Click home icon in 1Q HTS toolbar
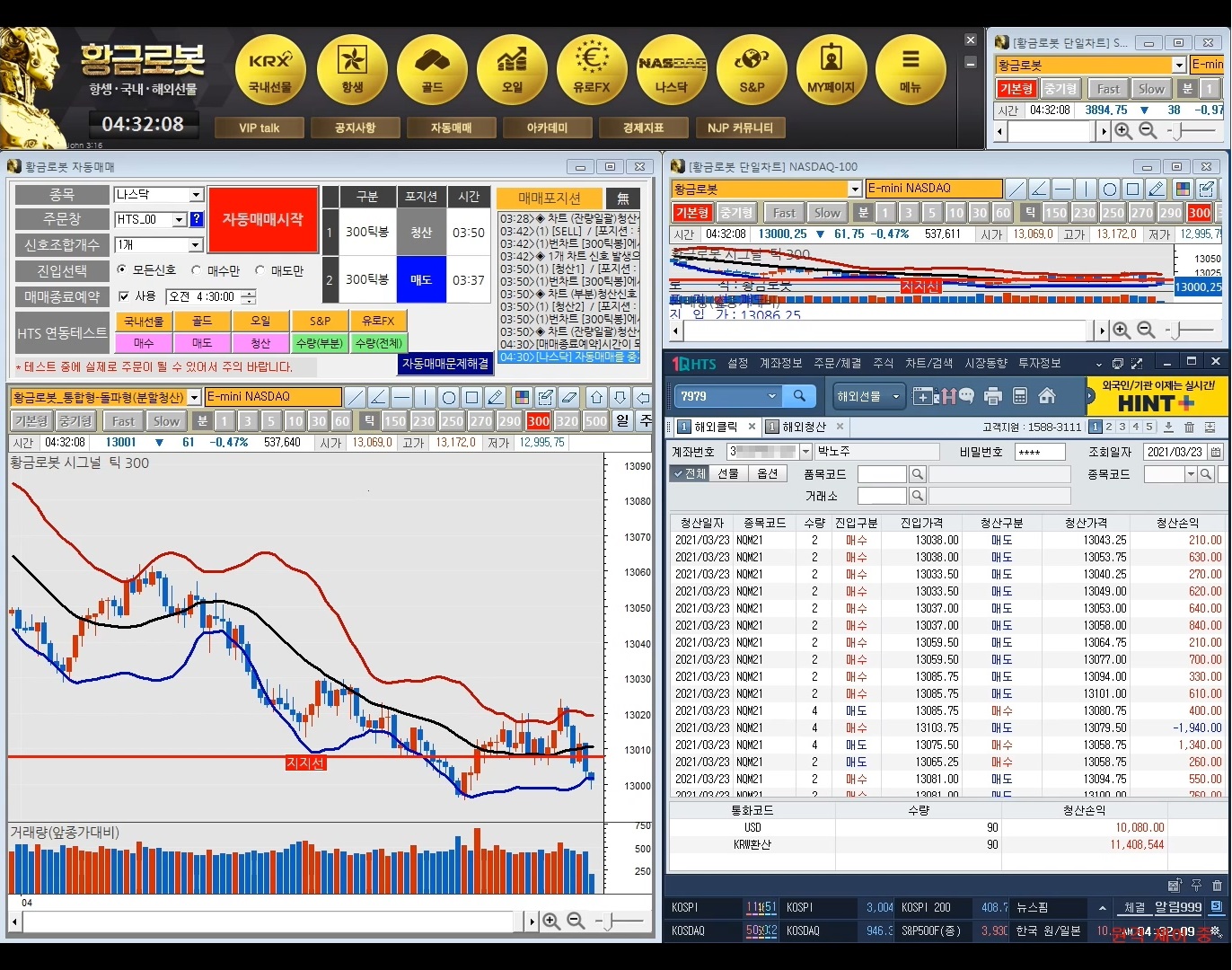This screenshot has width=1232, height=970. [1047, 396]
